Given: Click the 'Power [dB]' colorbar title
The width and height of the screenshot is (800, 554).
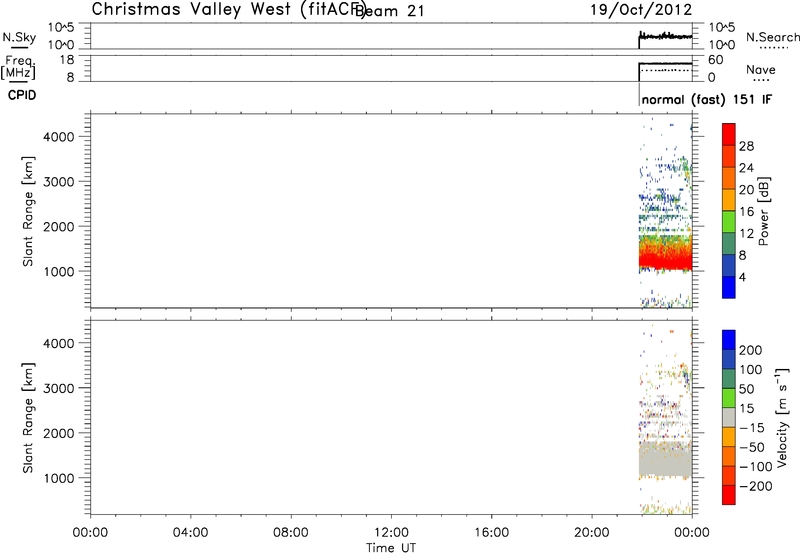Looking at the screenshot, I should coord(763,211).
